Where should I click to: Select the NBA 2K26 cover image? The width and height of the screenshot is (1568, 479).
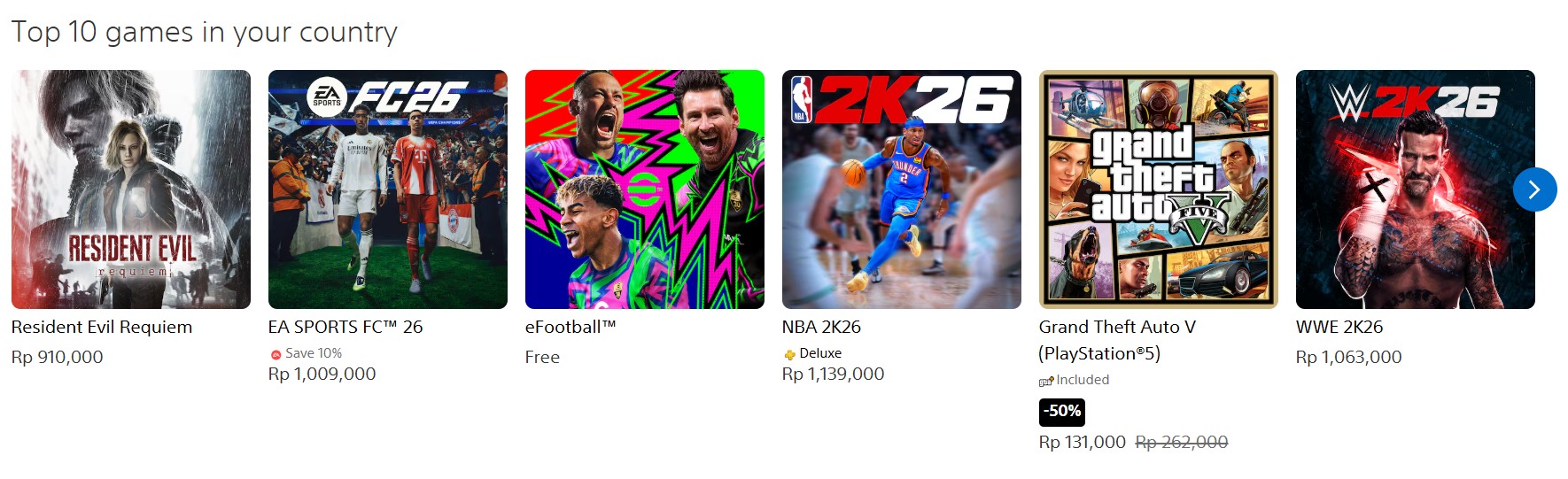pos(902,189)
